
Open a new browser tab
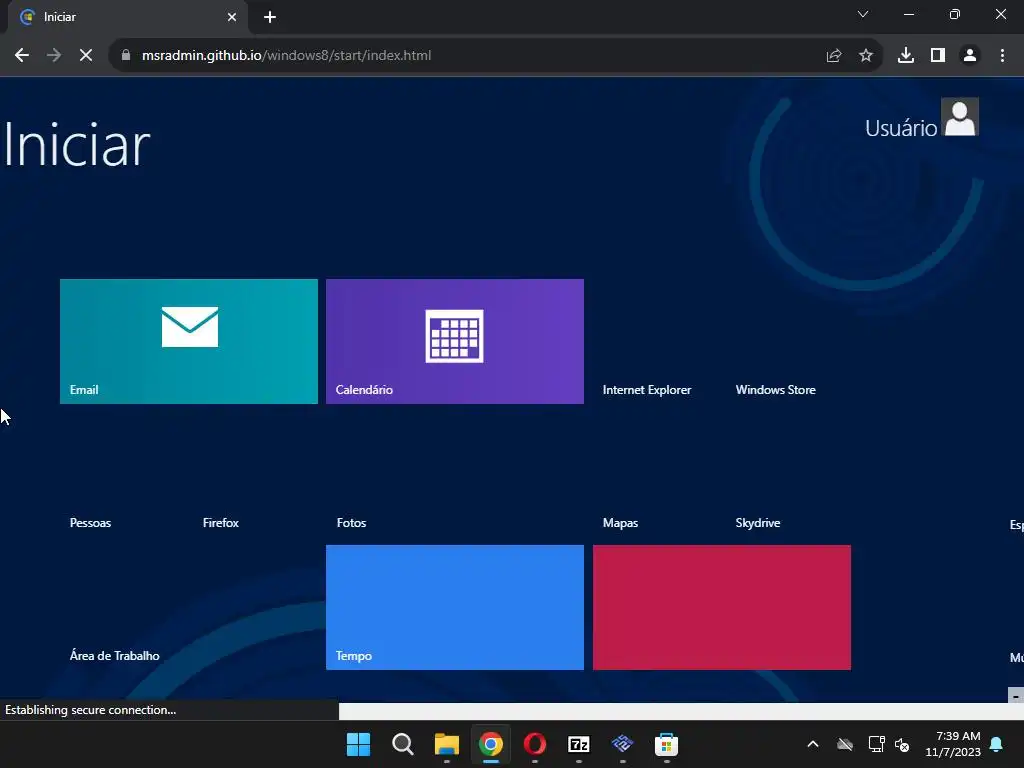(270, 17)
